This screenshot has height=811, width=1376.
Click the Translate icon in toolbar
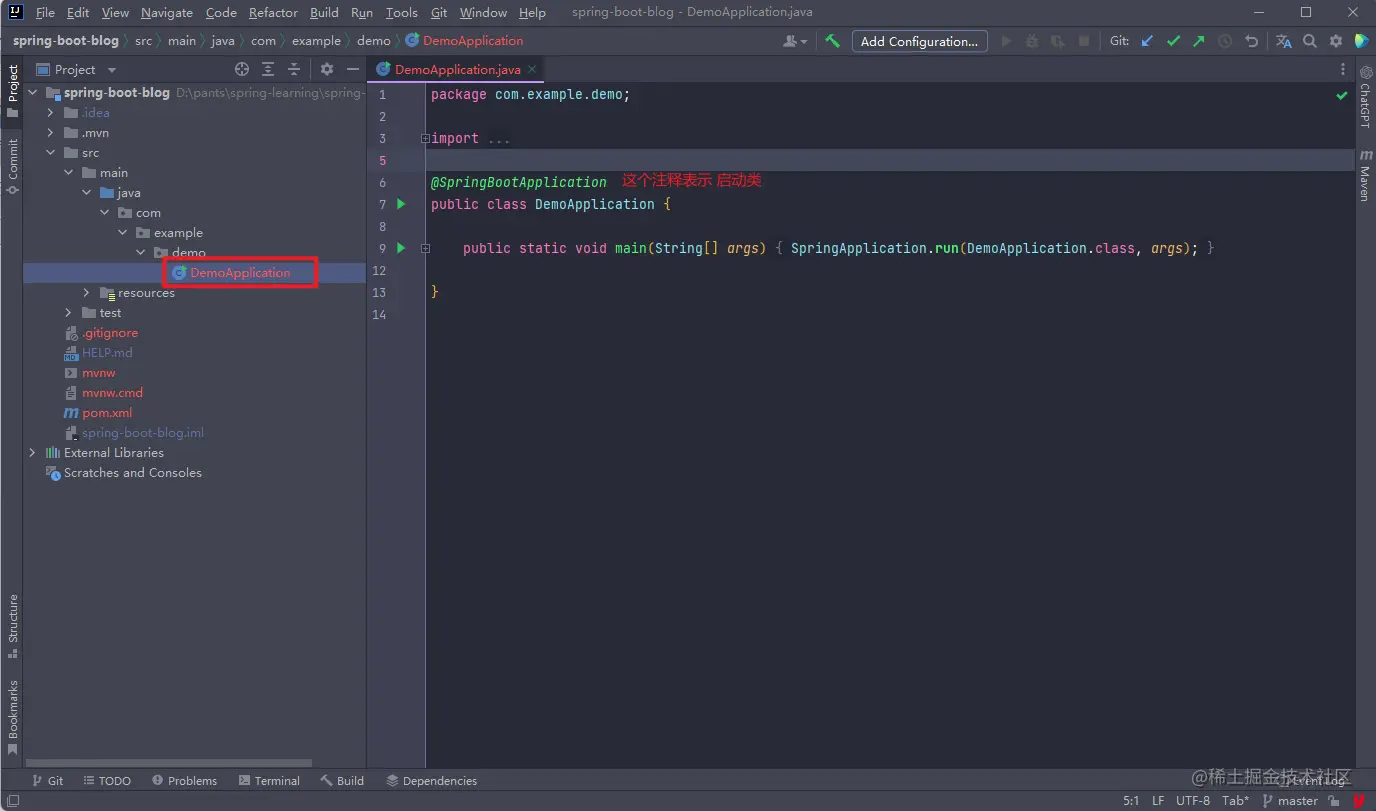(1284, 41)
